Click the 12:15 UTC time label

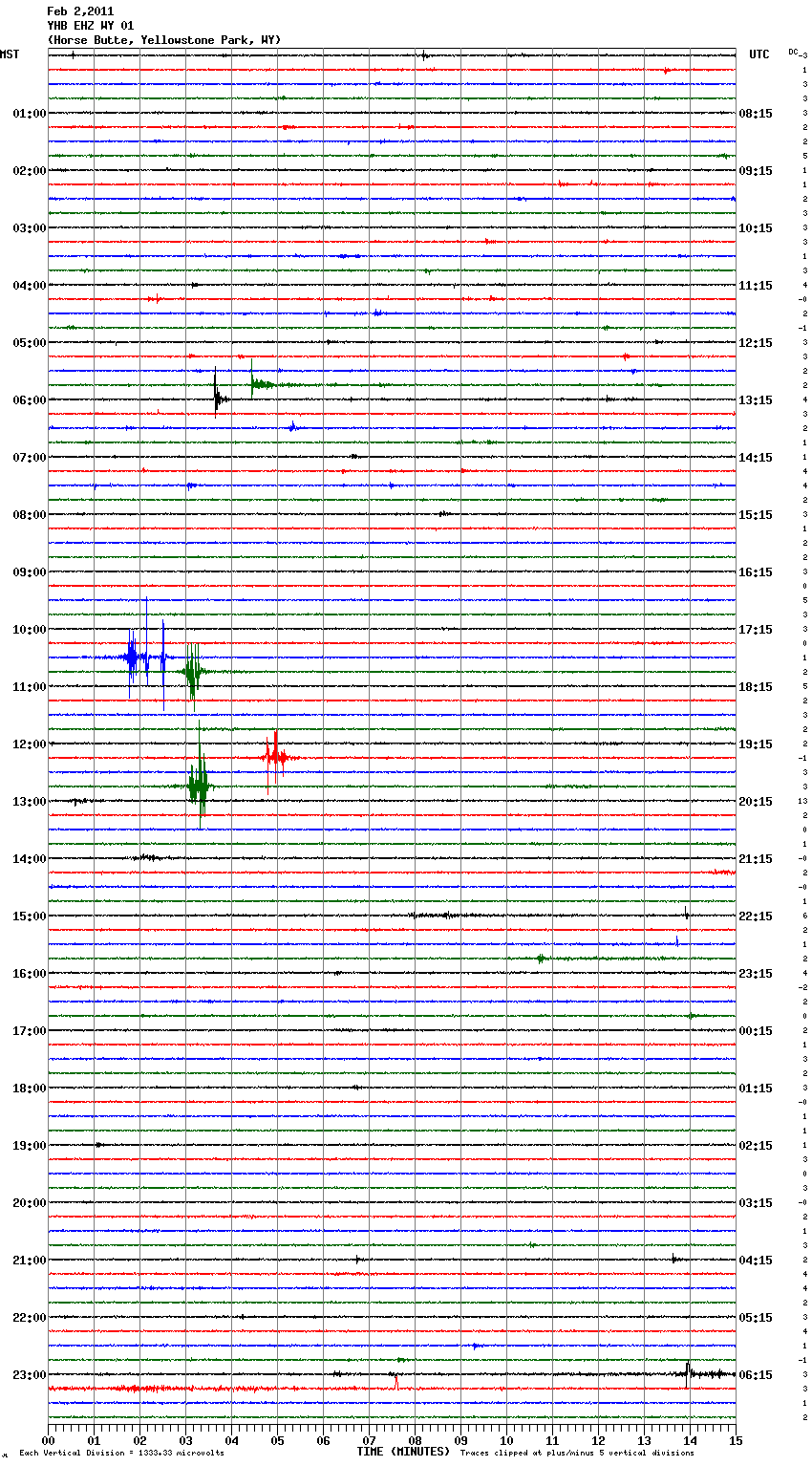point(756,343)
